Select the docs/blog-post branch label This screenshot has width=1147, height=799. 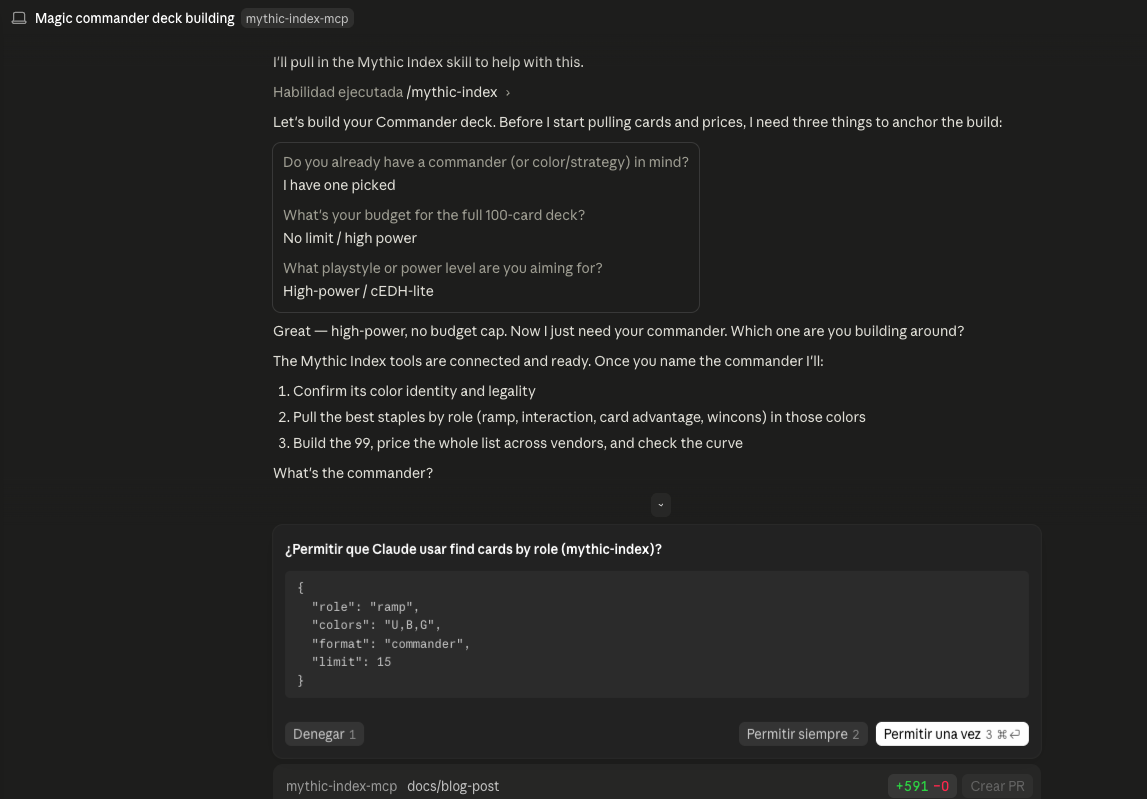(x=453, y=786)
